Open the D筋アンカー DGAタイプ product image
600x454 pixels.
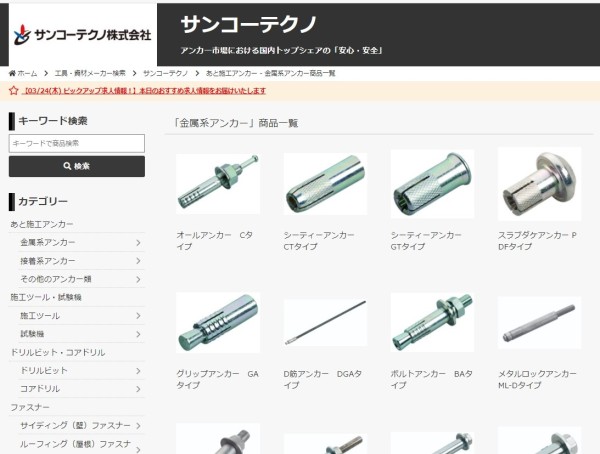coord(325,322)
